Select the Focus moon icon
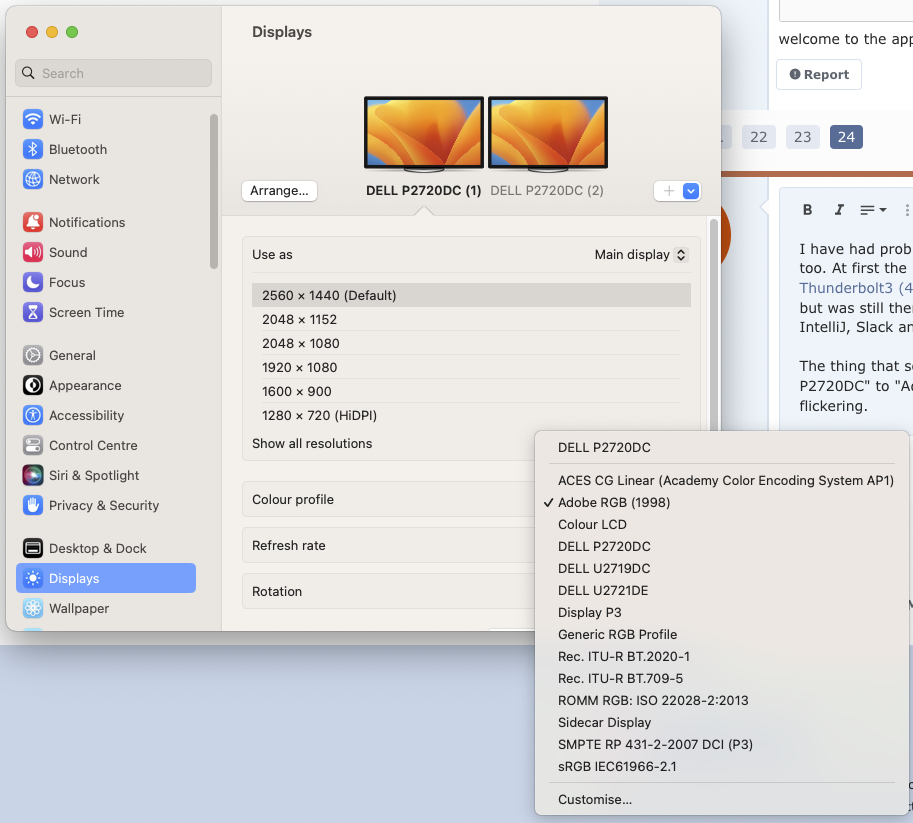 (33, 282)
